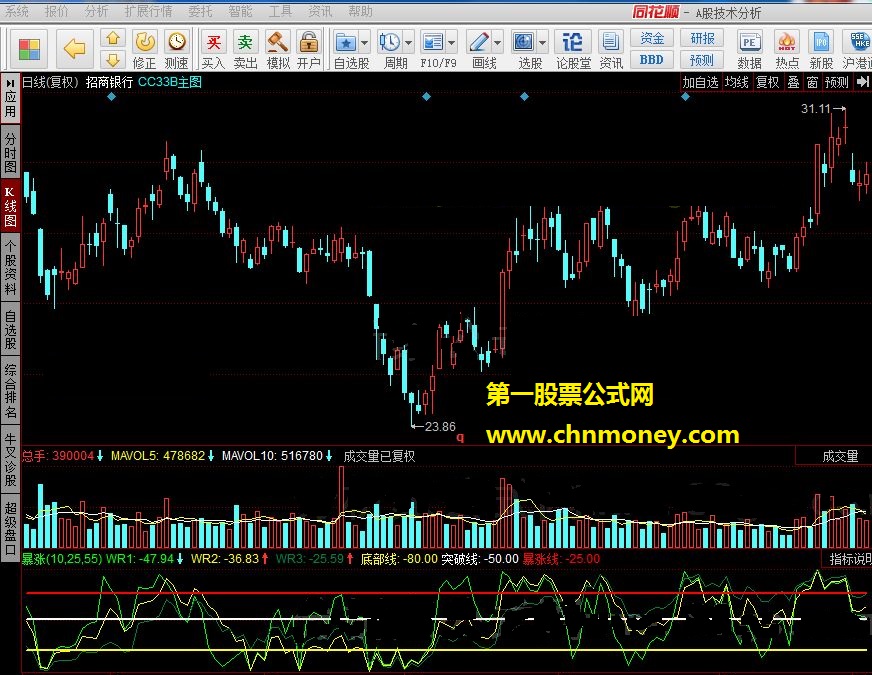
Task: Click the page up arrow icon
Action: click(113, 38)
